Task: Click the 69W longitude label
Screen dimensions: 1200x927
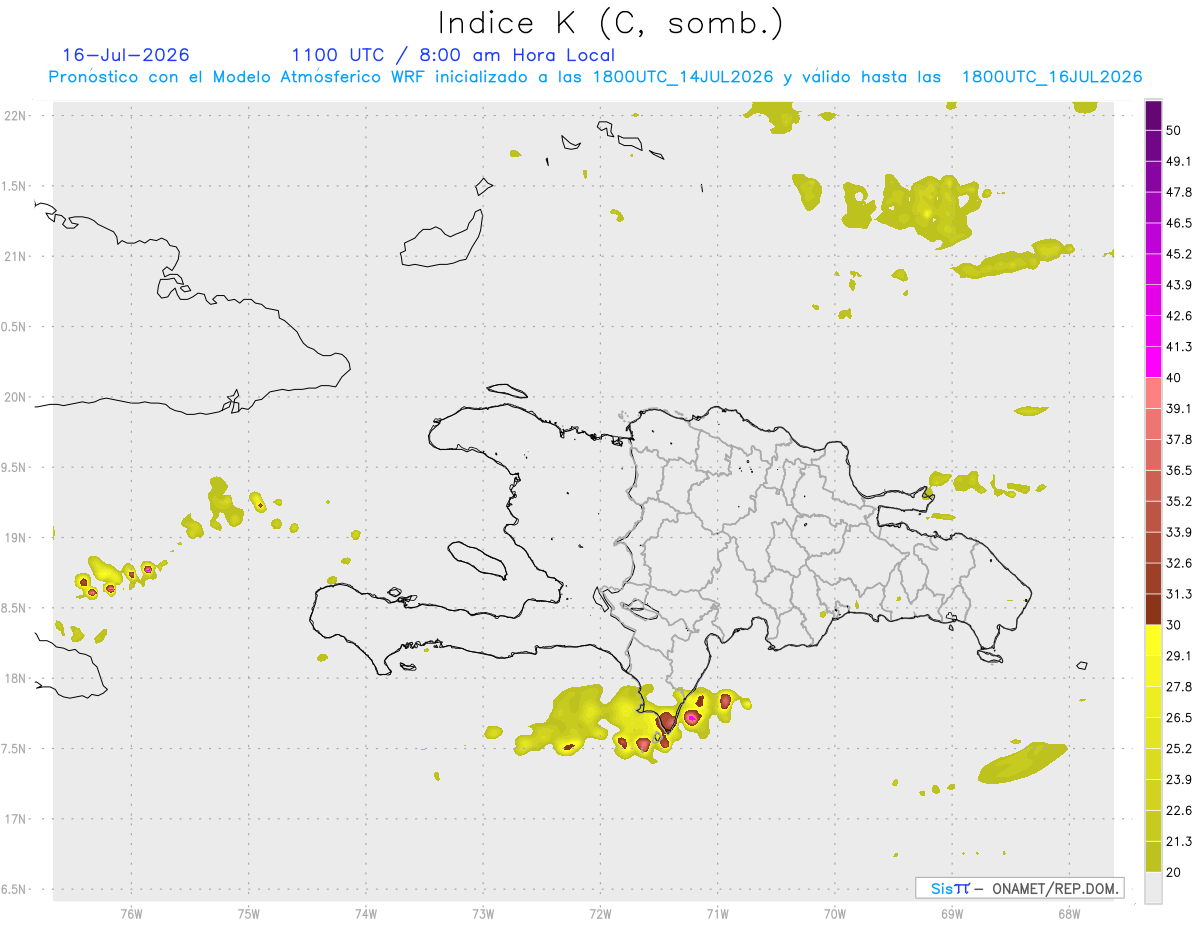Action: pos(951,914)
